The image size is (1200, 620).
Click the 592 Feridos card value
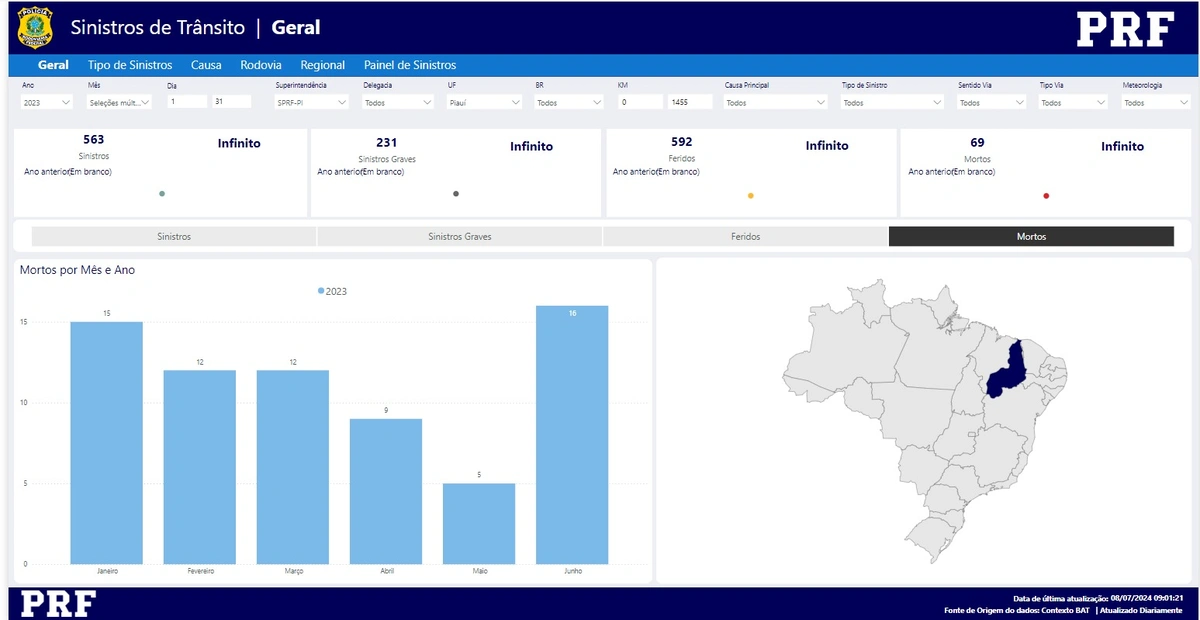682,142
